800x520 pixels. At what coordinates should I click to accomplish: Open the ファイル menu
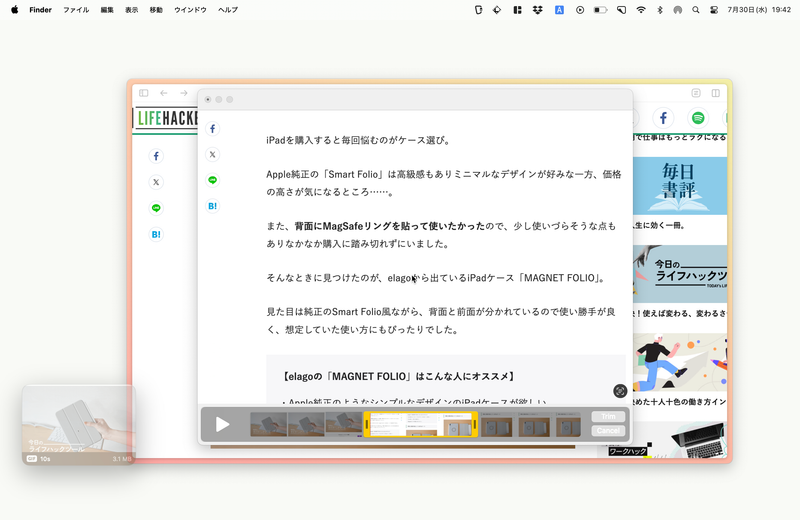(x=76, y=9)
